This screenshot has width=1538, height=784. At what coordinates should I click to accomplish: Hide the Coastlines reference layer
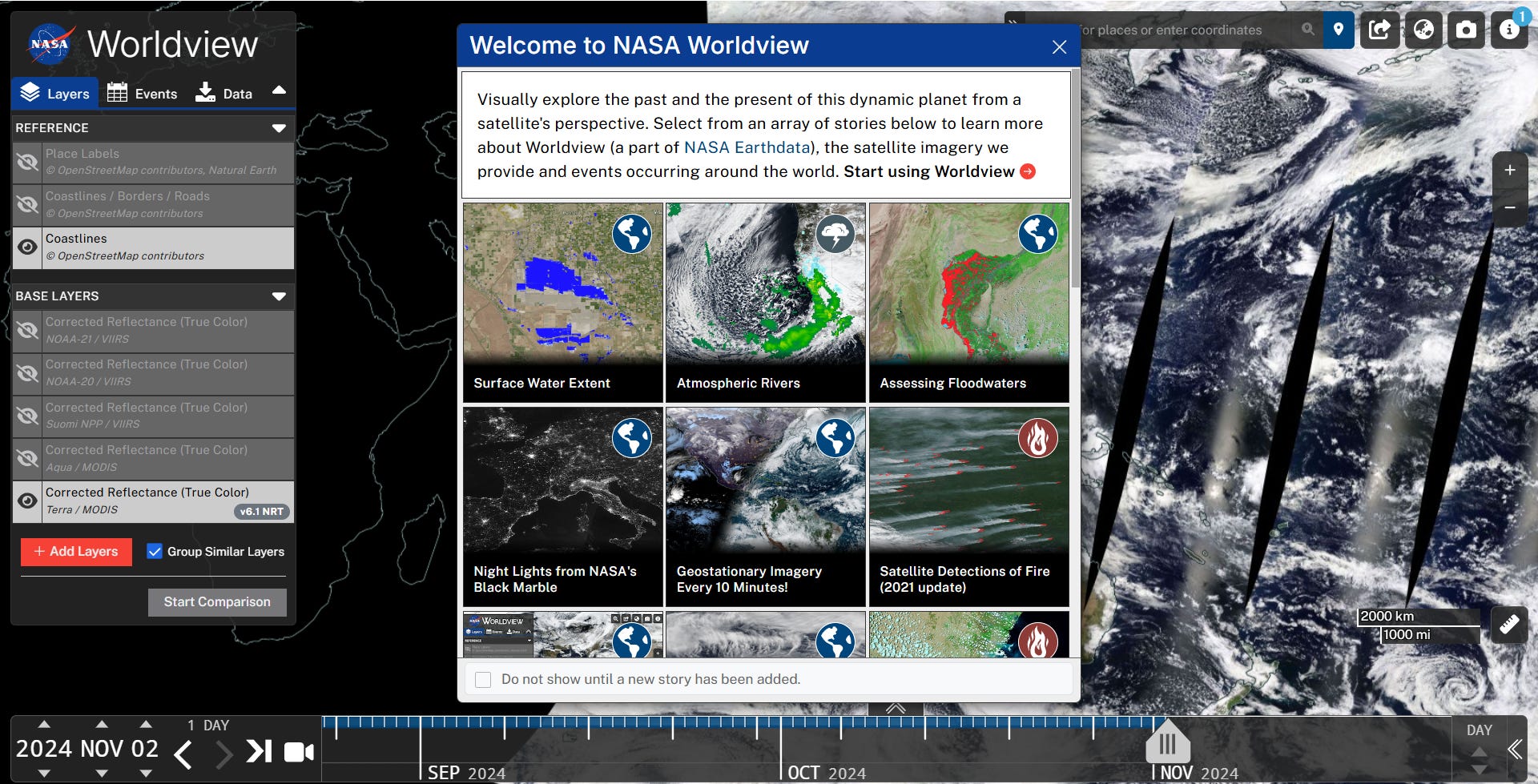point(27,247)
